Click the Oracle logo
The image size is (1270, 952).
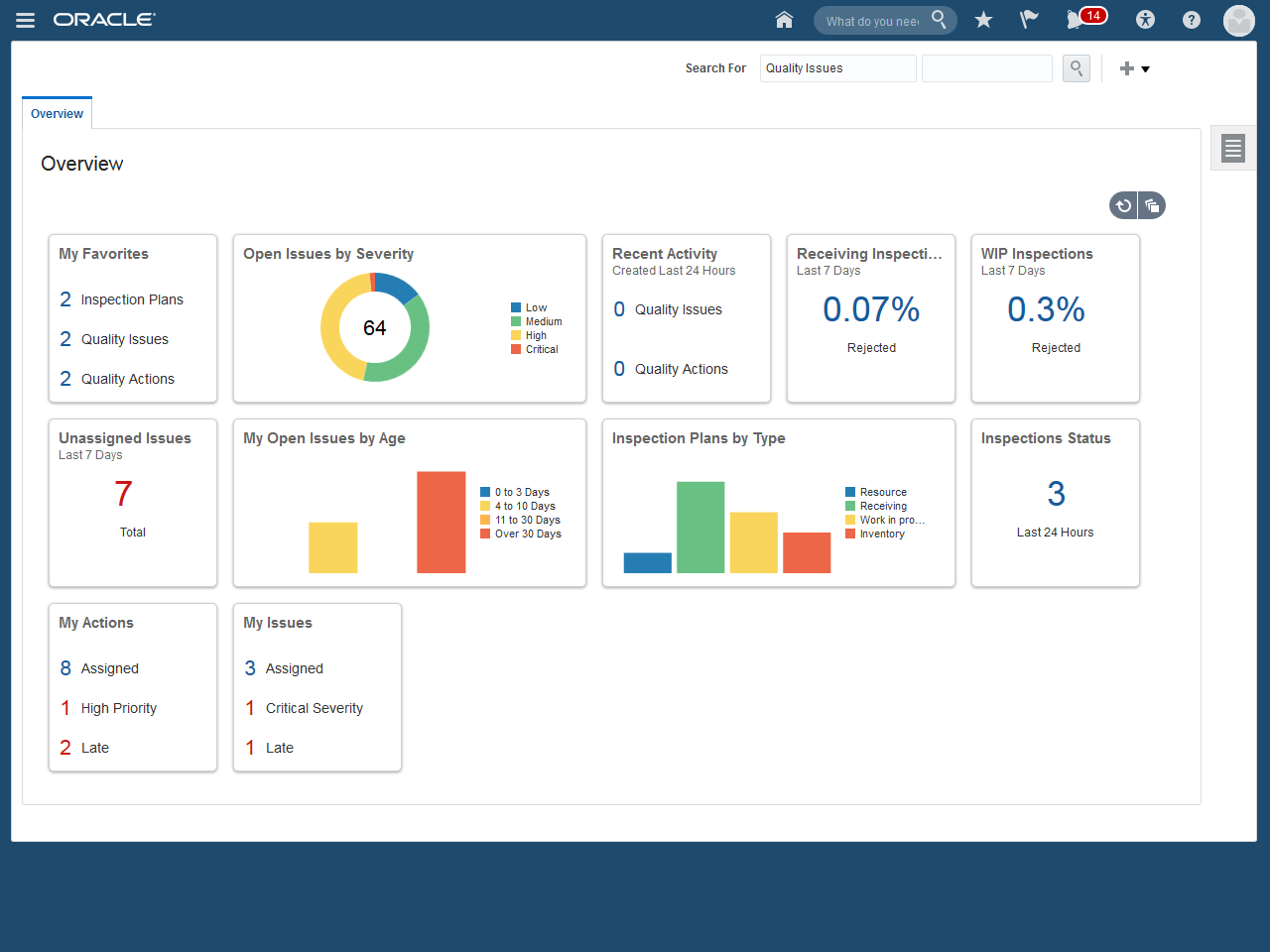point(104,20)
